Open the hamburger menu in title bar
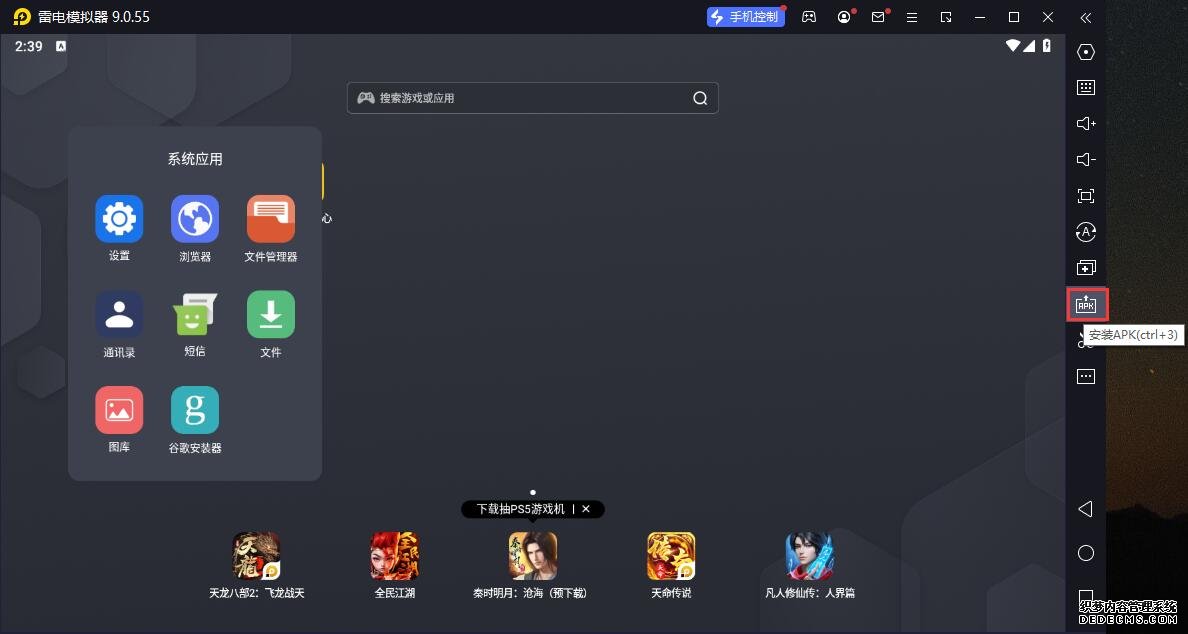The height and width of the screenshot is (634, 1188). tap(911, 17)
